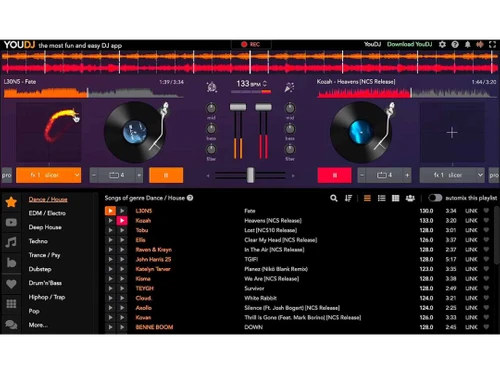Viewport: 500px width, 375px height.
Task: Toggle right deck loop 4 button
Action: click(x=384, y=175)
